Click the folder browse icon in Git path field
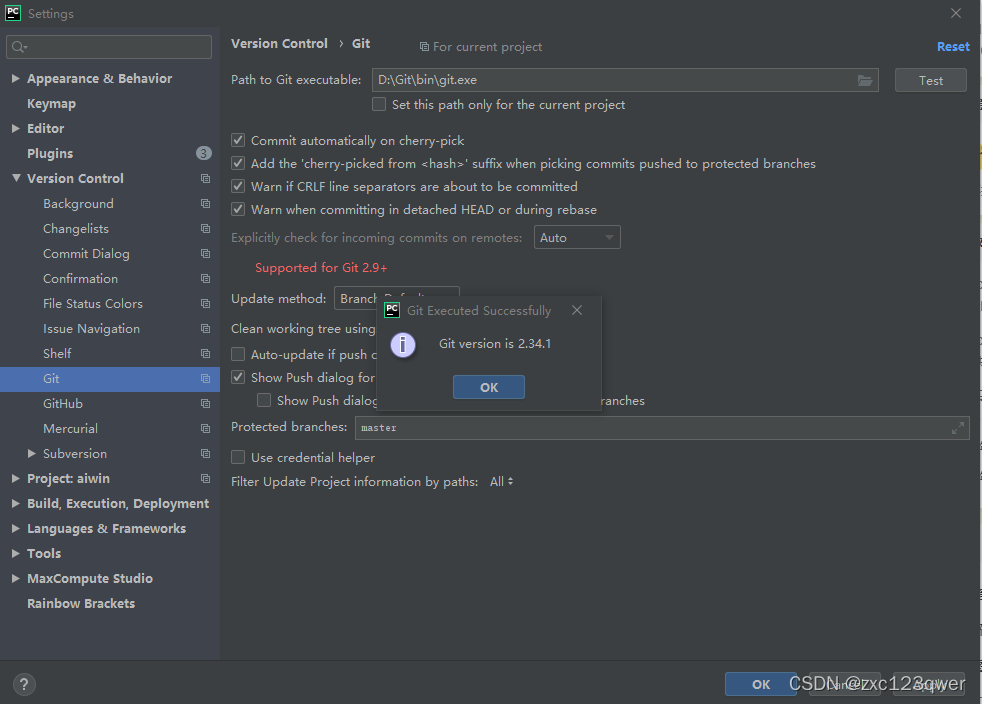 click(x=865, y=80)
